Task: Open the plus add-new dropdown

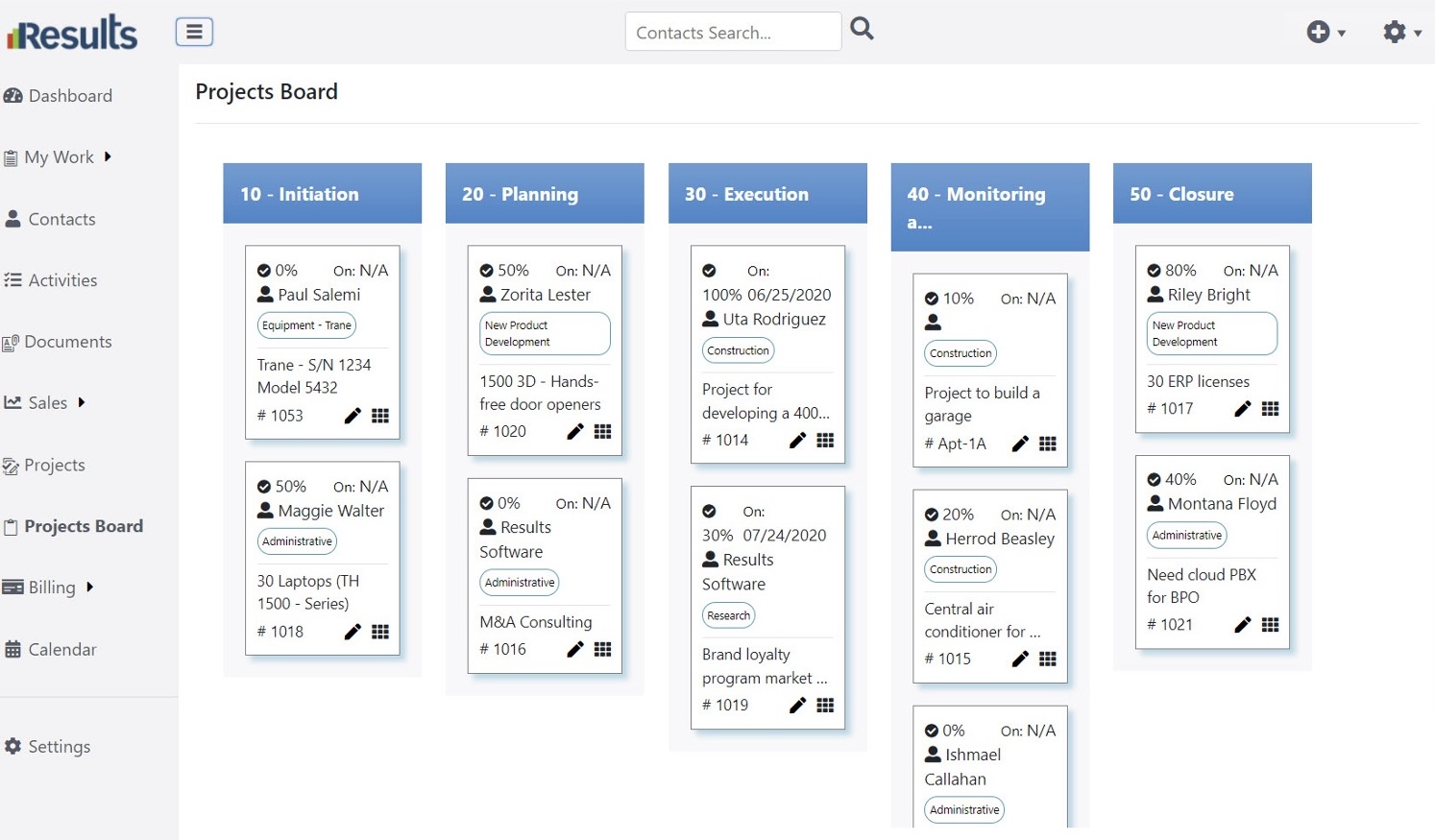Action: coord(1326,33)
